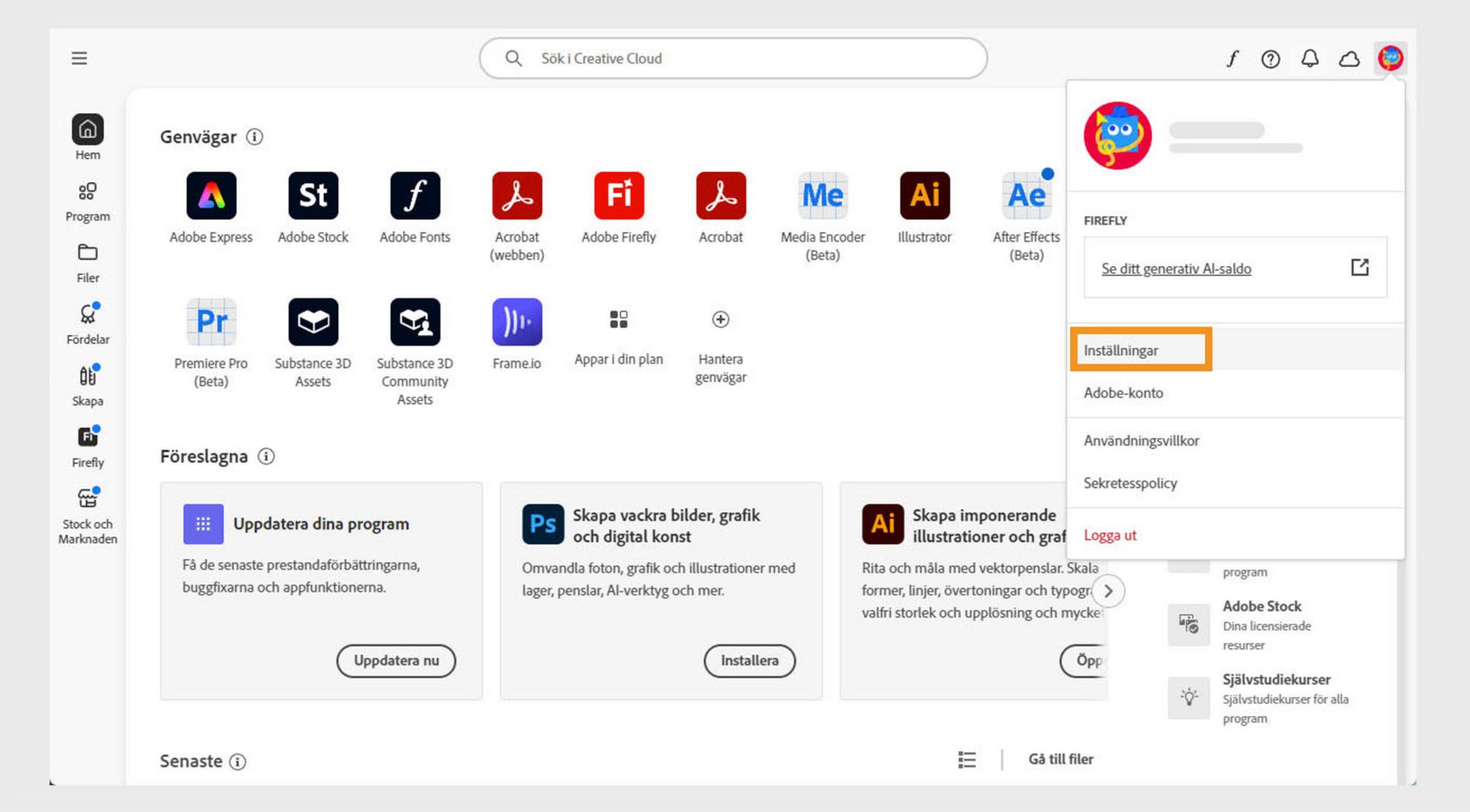Select Adobe-konto in the profile menu

pyautogui.click(x=1235, y=393)
